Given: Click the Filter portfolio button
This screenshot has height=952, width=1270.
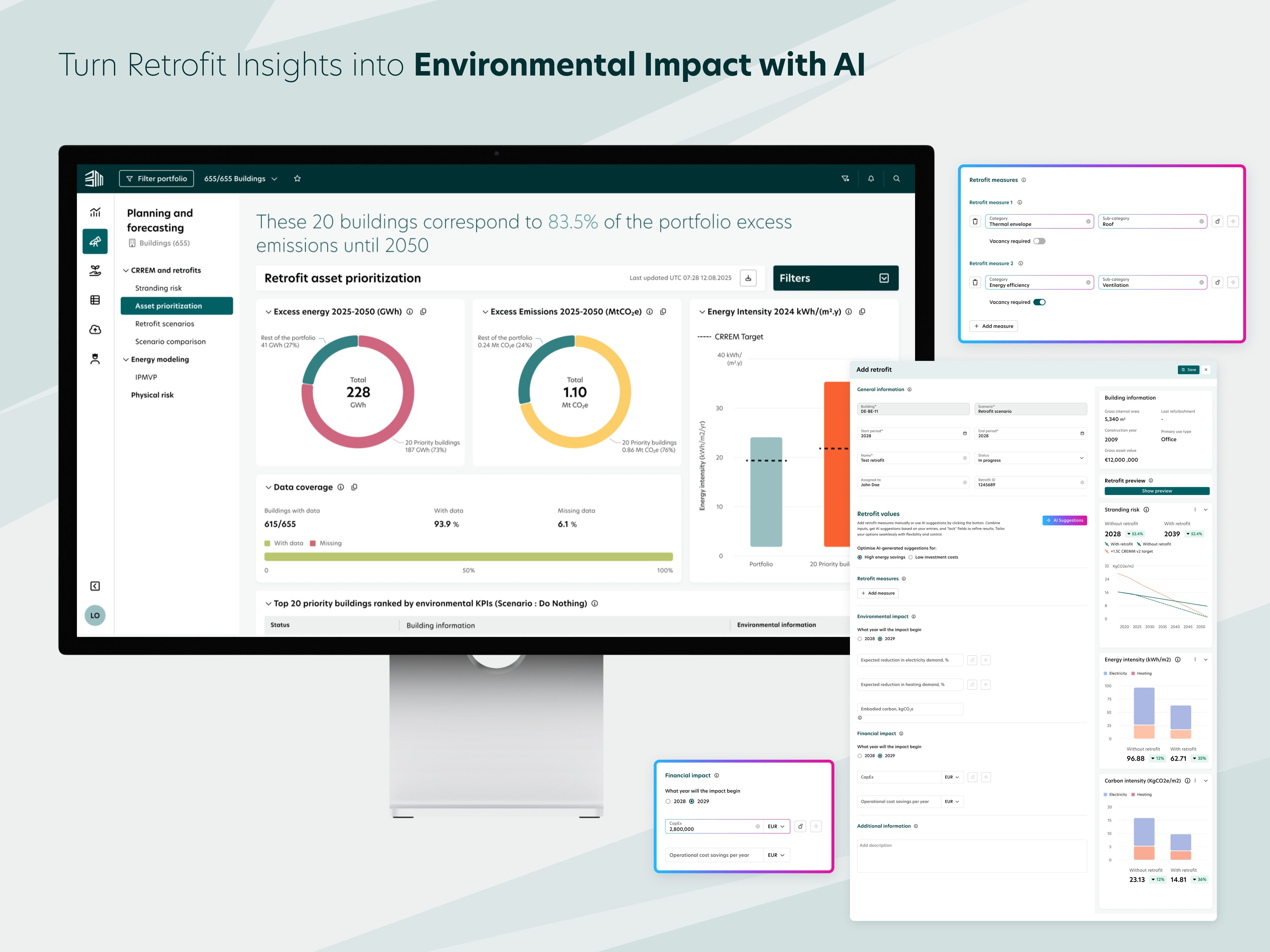Looking at the screenshot, I should pyautogui.click(x=156, y=178).
